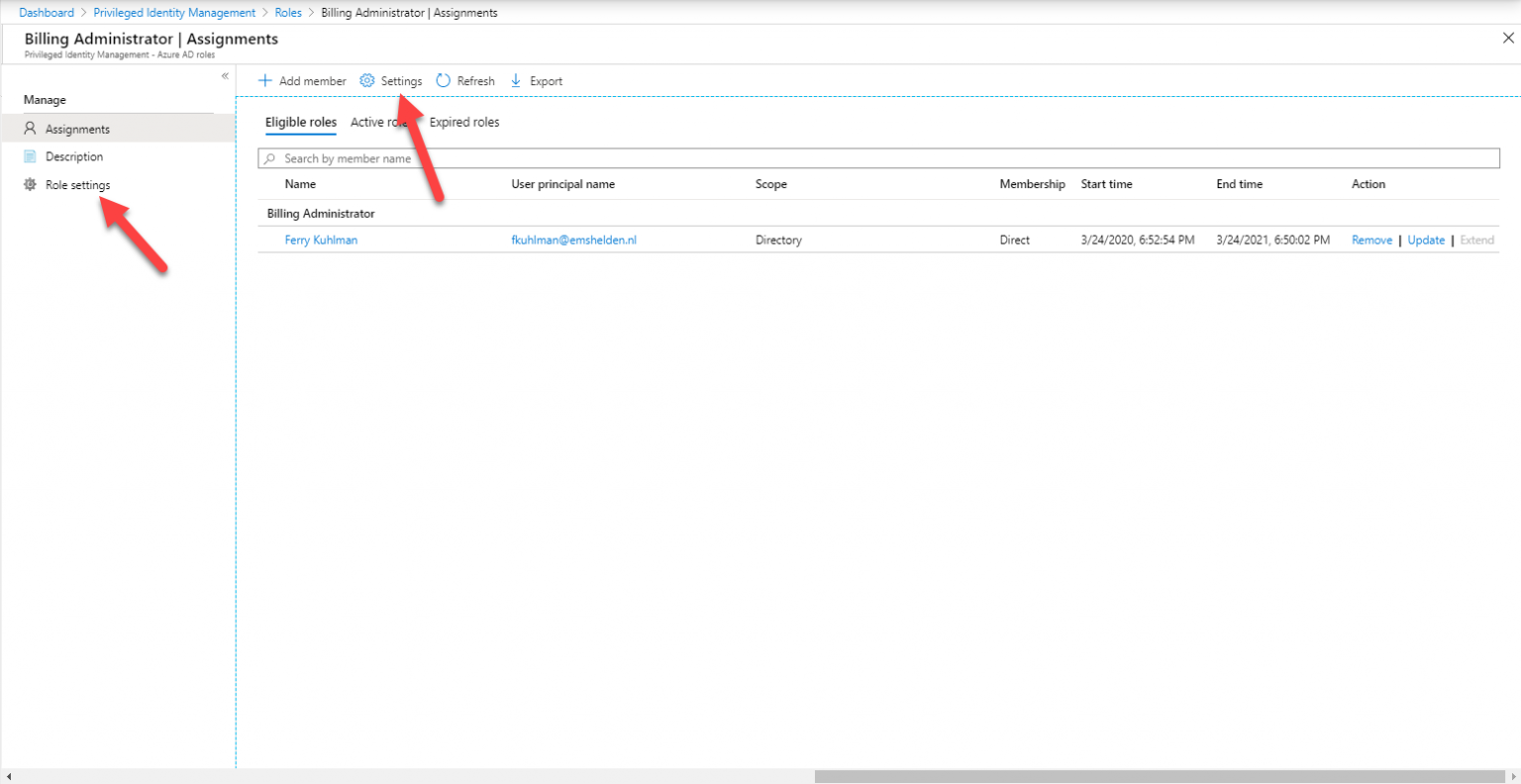Remove the Billing Administrator assignment
1521x784 pixels.
click(1371, 240)
